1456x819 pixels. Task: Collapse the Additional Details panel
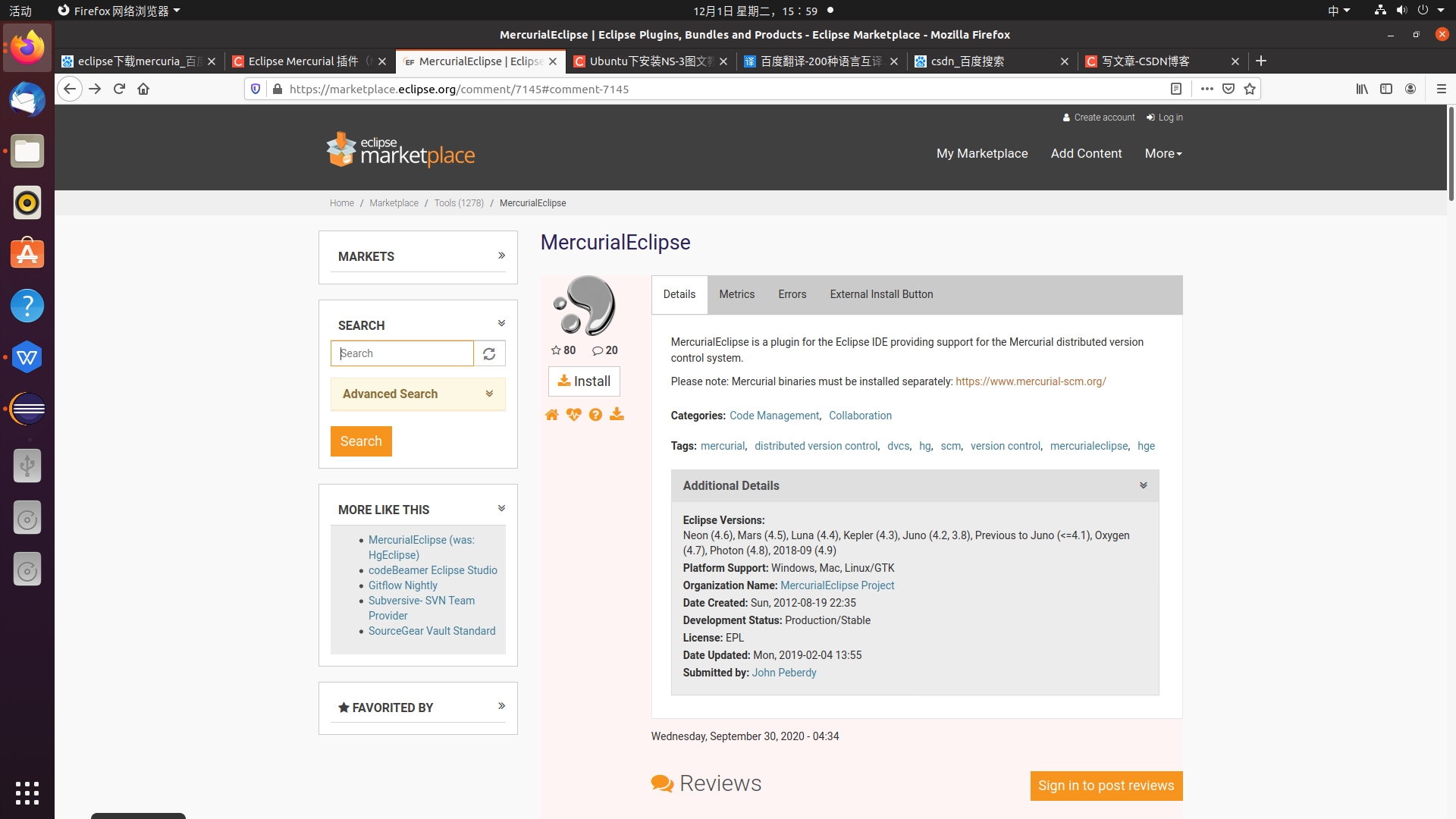point(1143,485)
